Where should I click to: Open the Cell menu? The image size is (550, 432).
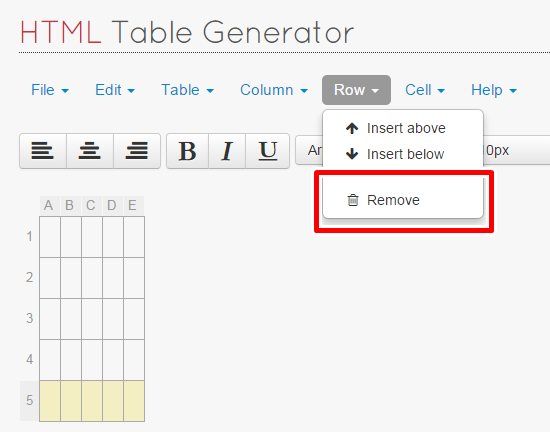[425, 90]
